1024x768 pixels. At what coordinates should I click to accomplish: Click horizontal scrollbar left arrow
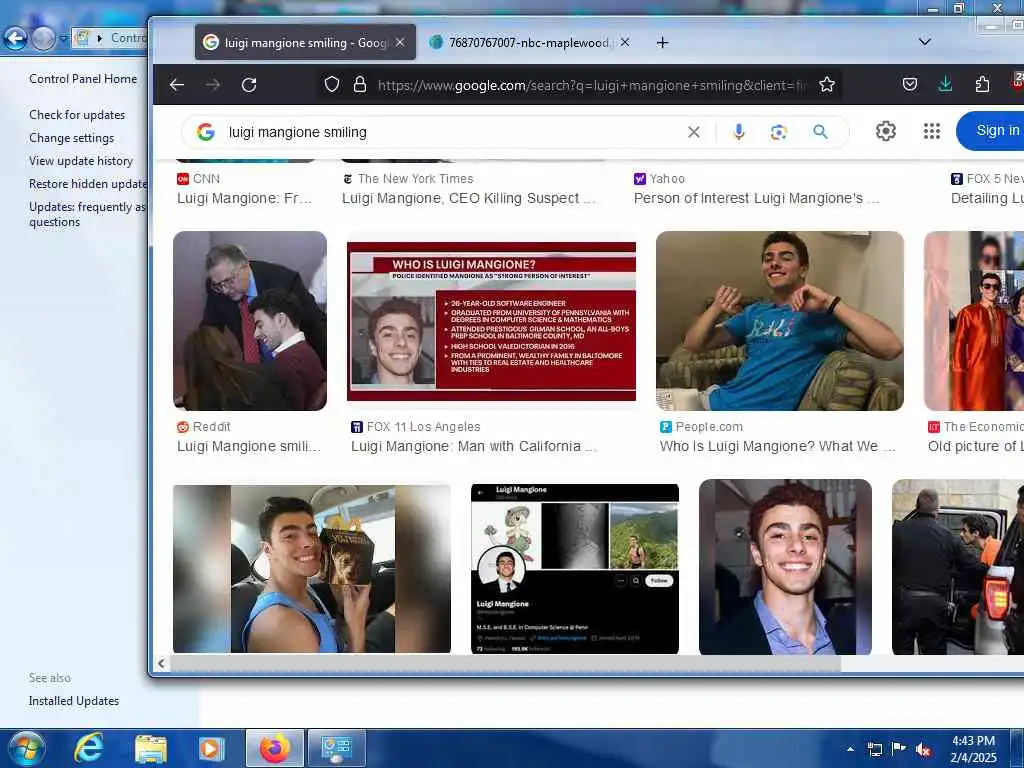click(x=161, y=664)
